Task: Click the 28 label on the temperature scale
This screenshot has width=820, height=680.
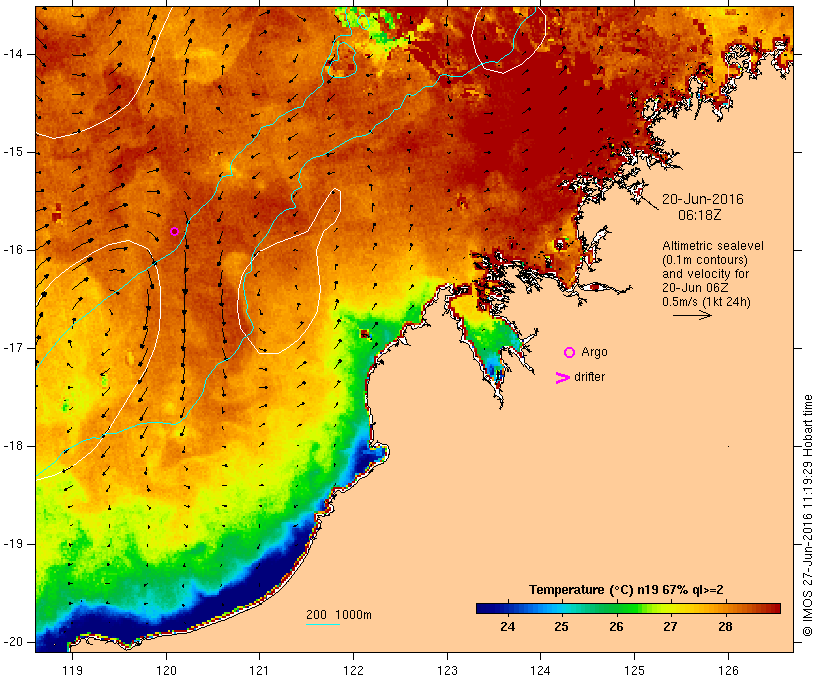Action: point(725,627)
